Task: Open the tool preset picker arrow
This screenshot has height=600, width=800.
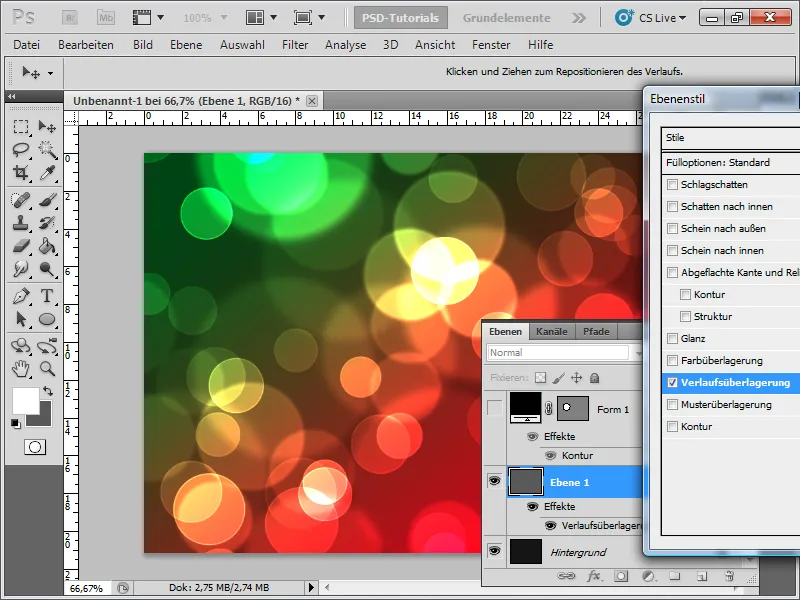Action: click(x=51, y=73)
